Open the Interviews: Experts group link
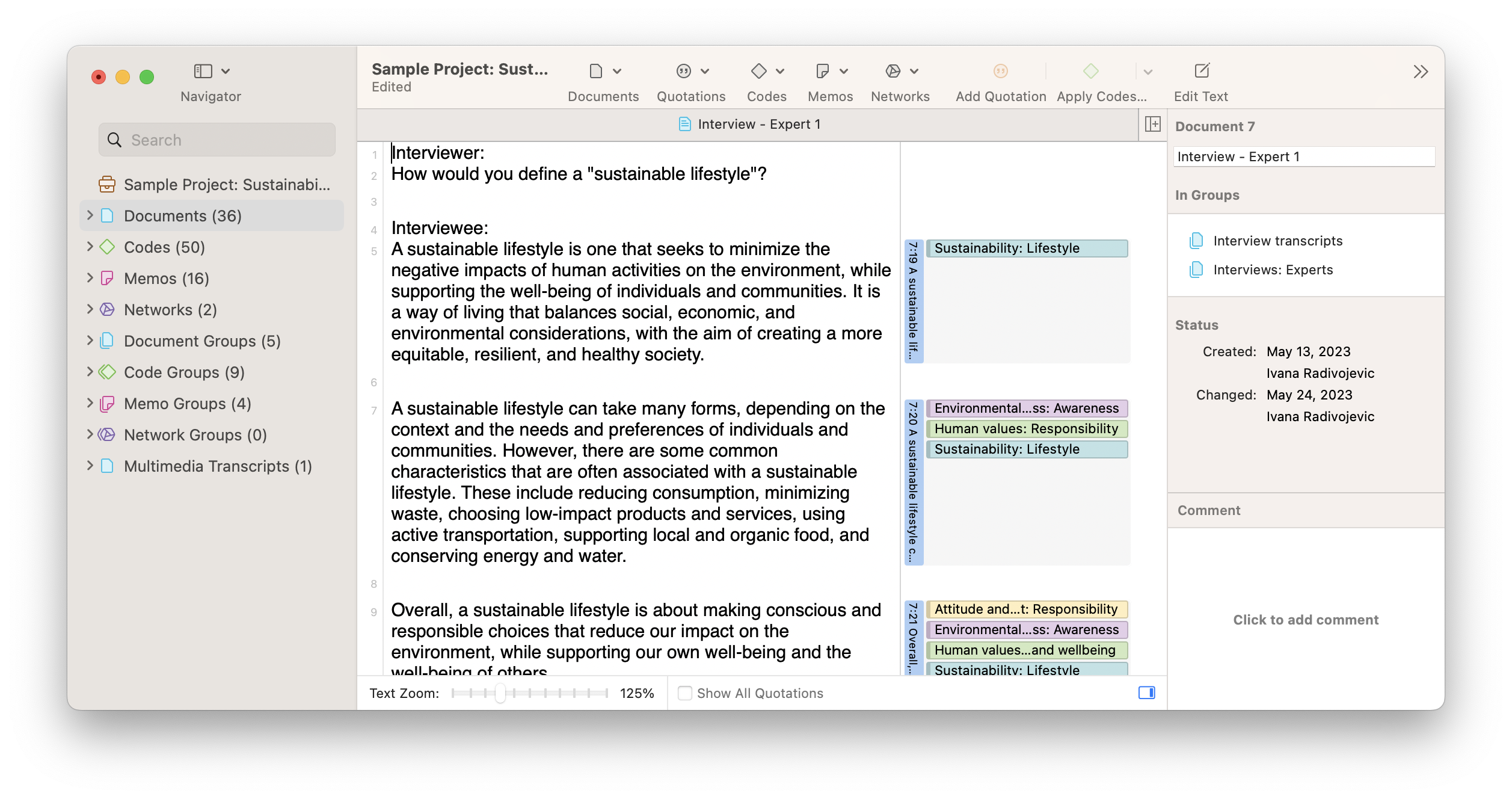Screen dimensions: 1512x799 (1273, 270)
